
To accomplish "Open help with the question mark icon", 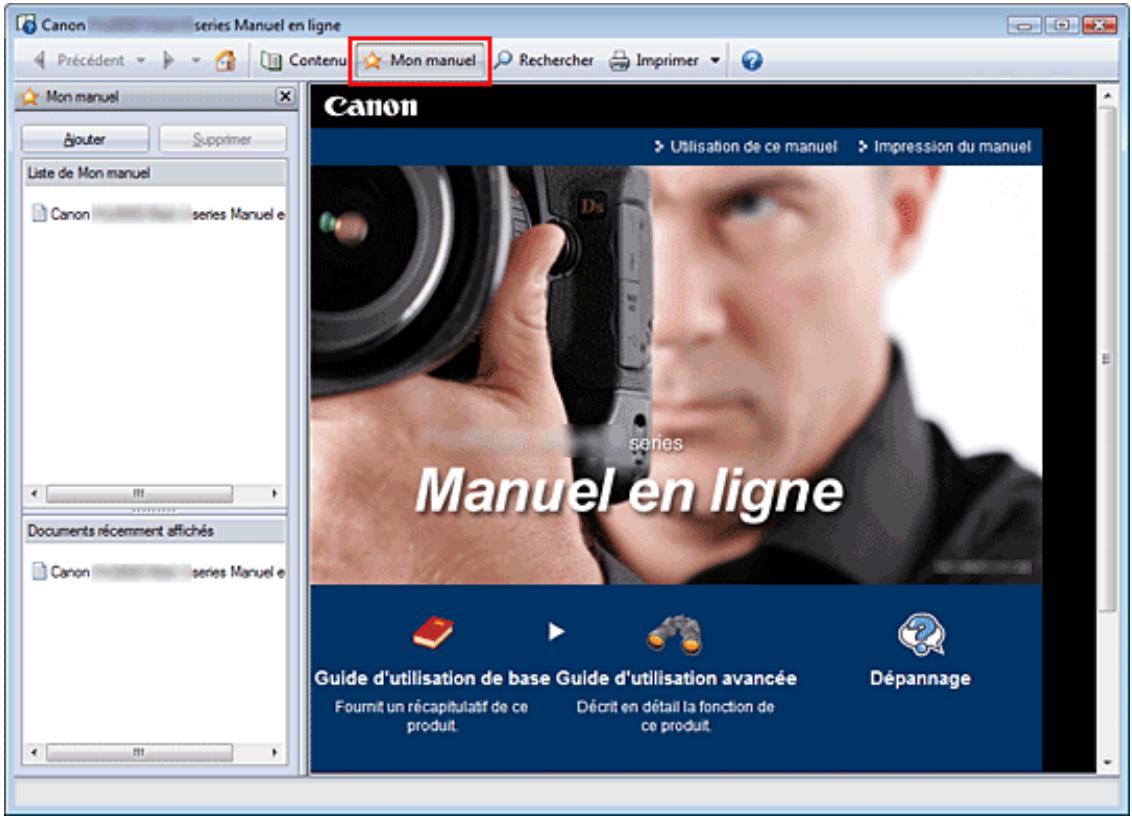I will pos(752,61).
